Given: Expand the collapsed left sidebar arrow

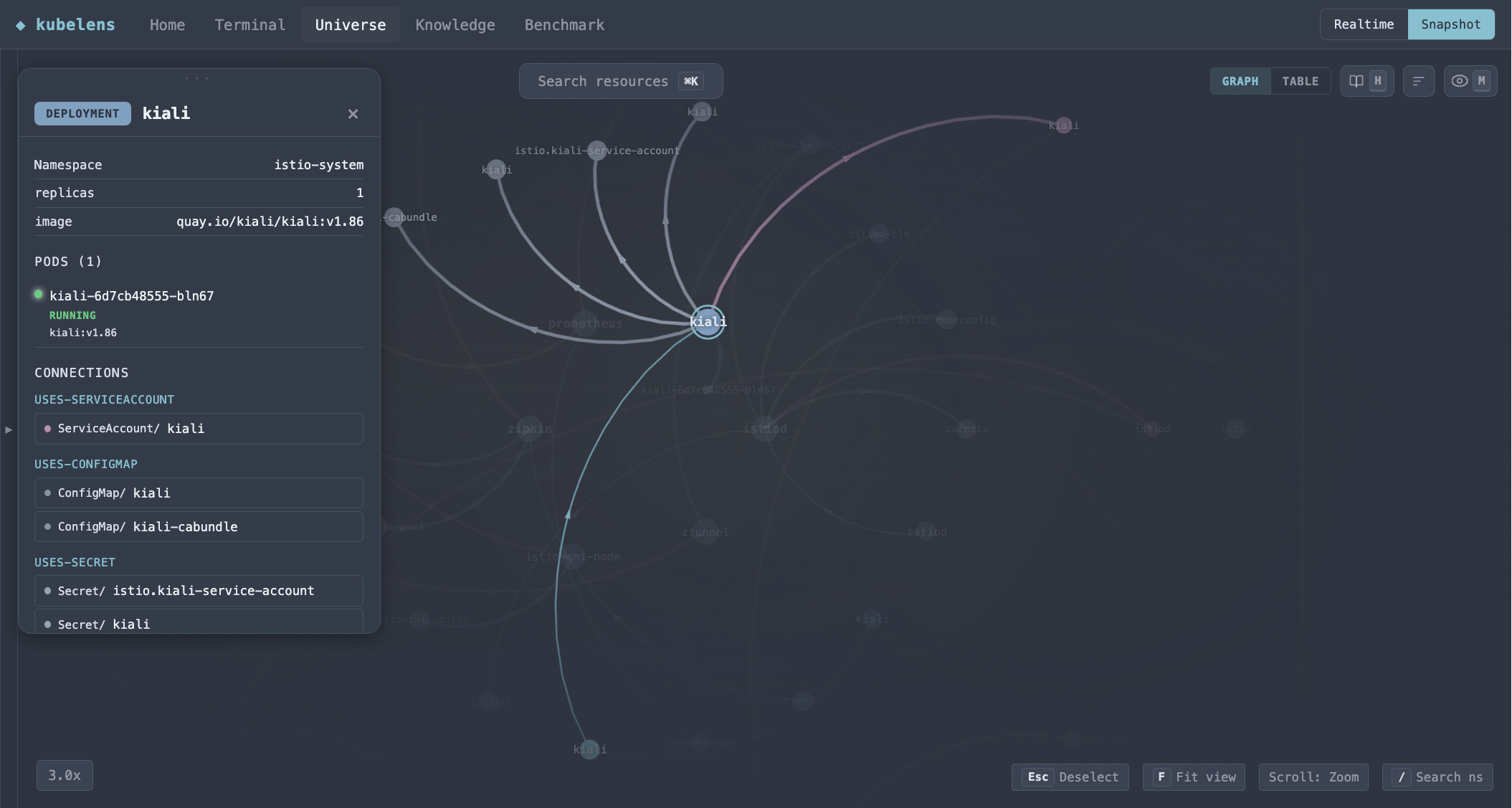Looking at the screenshot, I should tap(9, 429).
